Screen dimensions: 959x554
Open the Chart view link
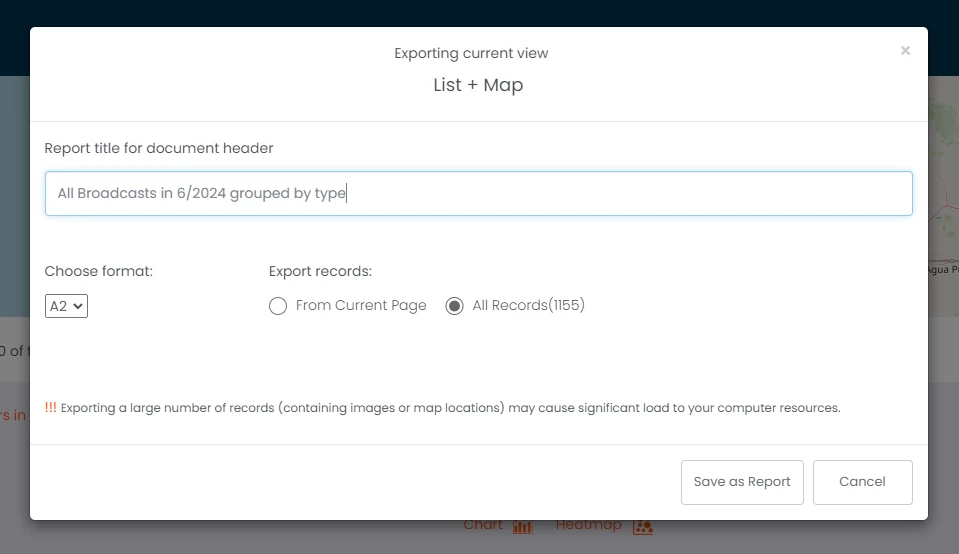pos(483,526)
